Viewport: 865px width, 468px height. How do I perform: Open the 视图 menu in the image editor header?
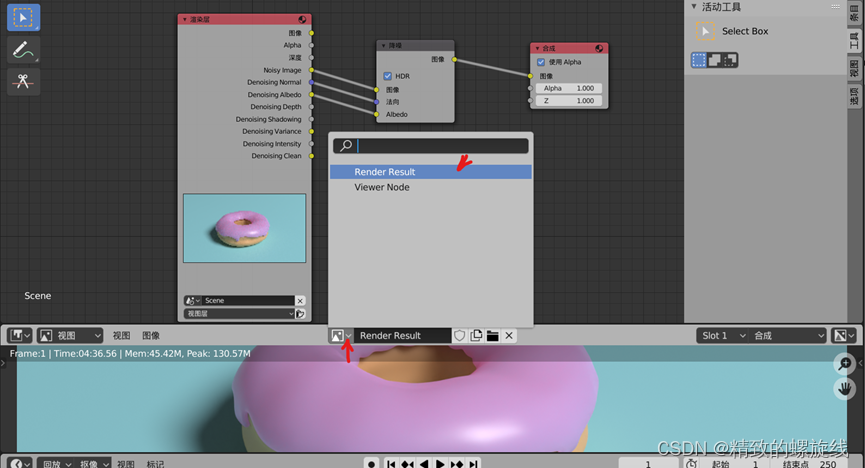tap(121, 336)
